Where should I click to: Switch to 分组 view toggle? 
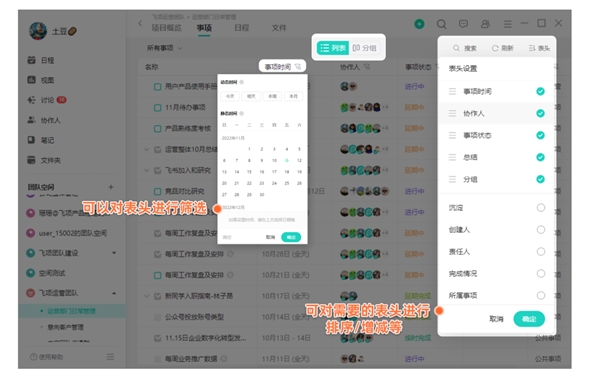364,48
